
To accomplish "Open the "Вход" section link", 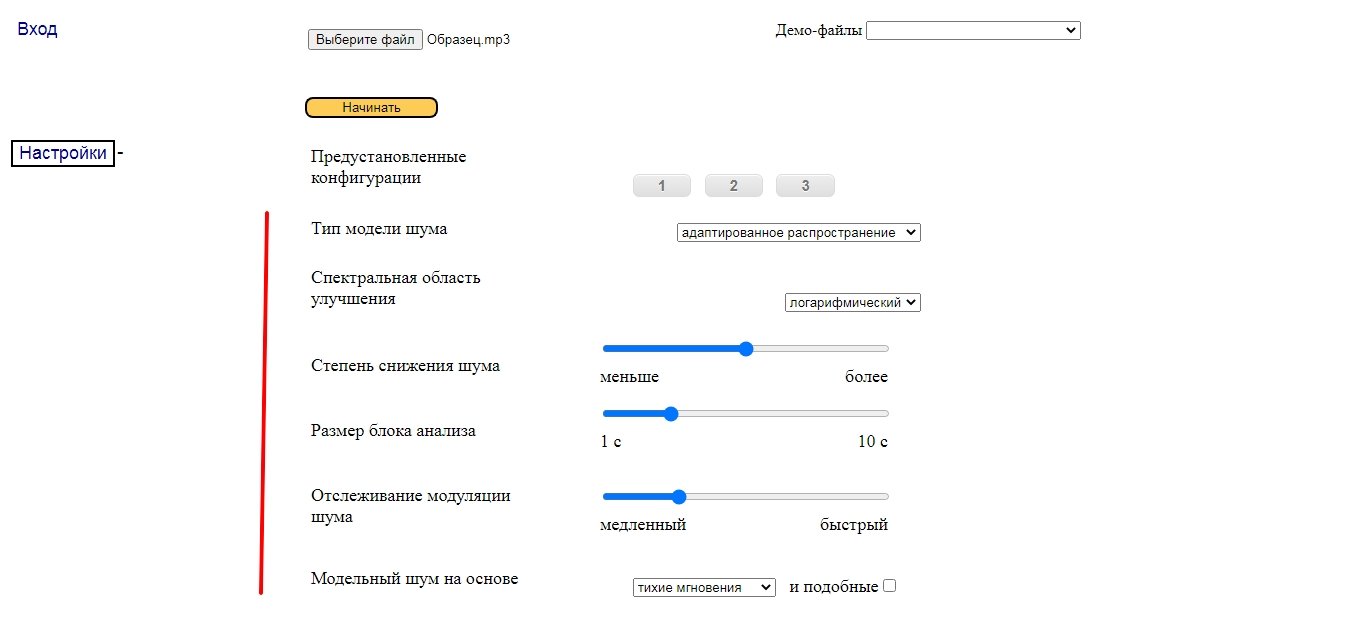I will [37, 29].
